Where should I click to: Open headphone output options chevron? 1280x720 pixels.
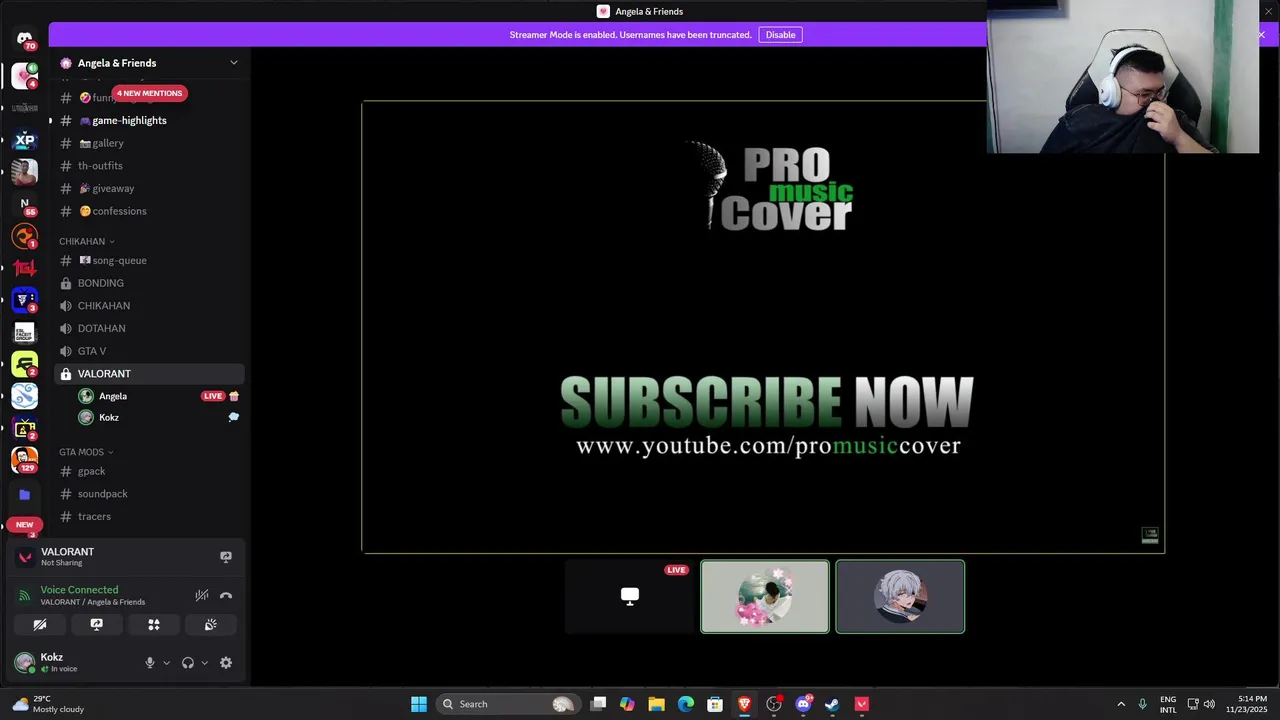click(204, 662)
